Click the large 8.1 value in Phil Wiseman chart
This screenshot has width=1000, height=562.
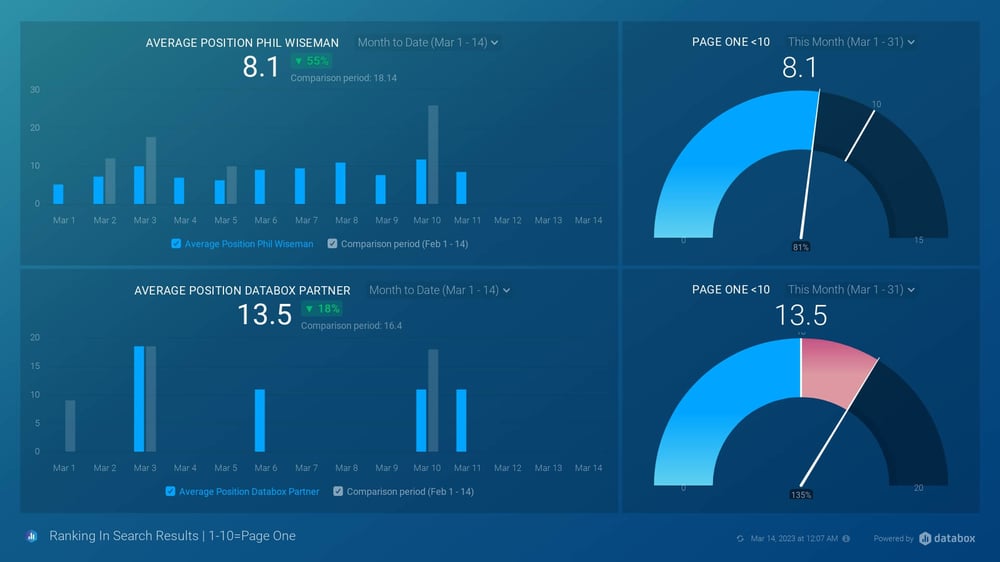tap(260, 67)
